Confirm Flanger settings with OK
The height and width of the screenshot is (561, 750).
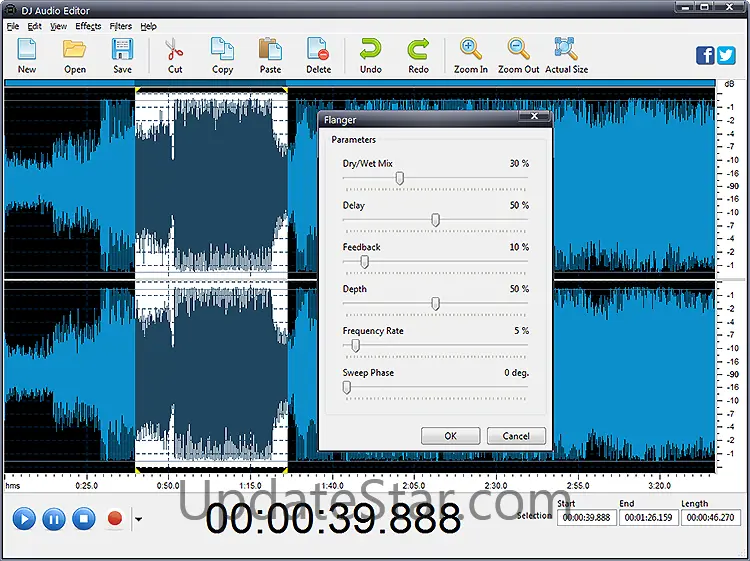click(450, 436)
